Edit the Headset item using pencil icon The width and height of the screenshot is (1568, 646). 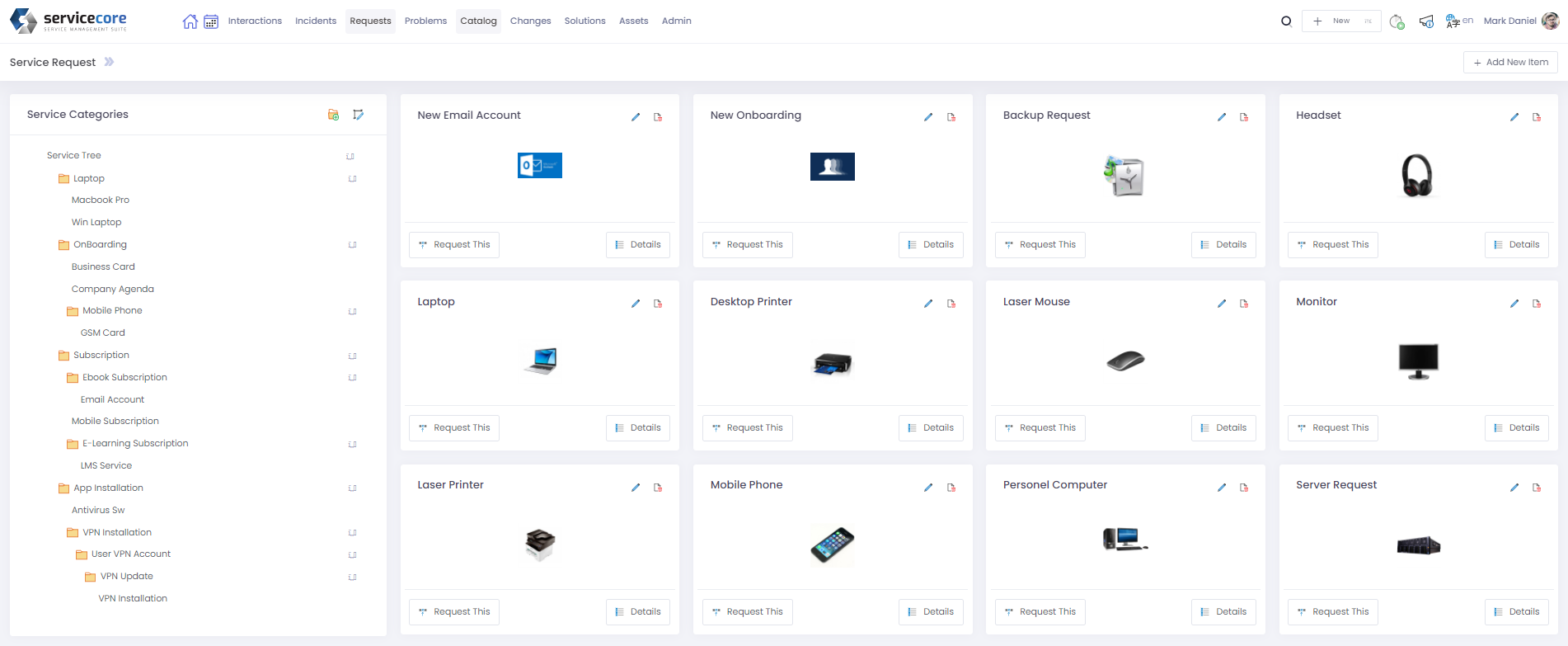(x=1514, y=117)
